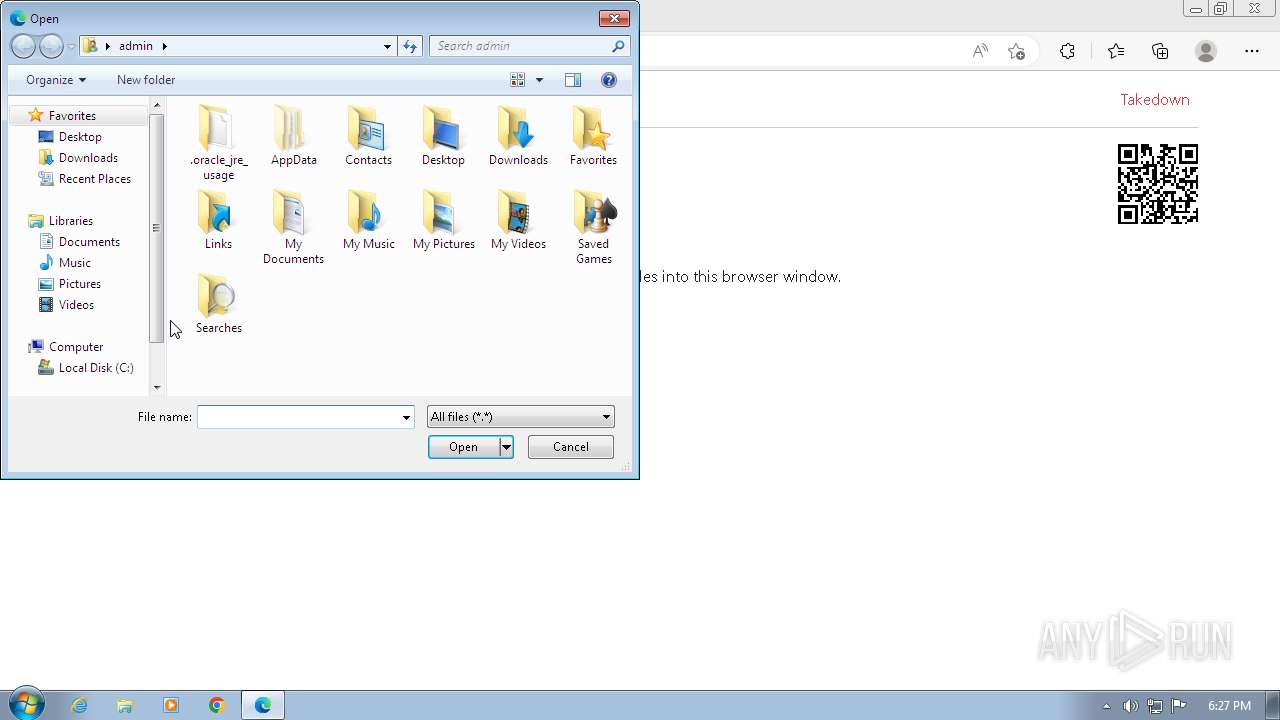Create a New folder
This screenshot has width=1280, height=720.
point(146,80)
